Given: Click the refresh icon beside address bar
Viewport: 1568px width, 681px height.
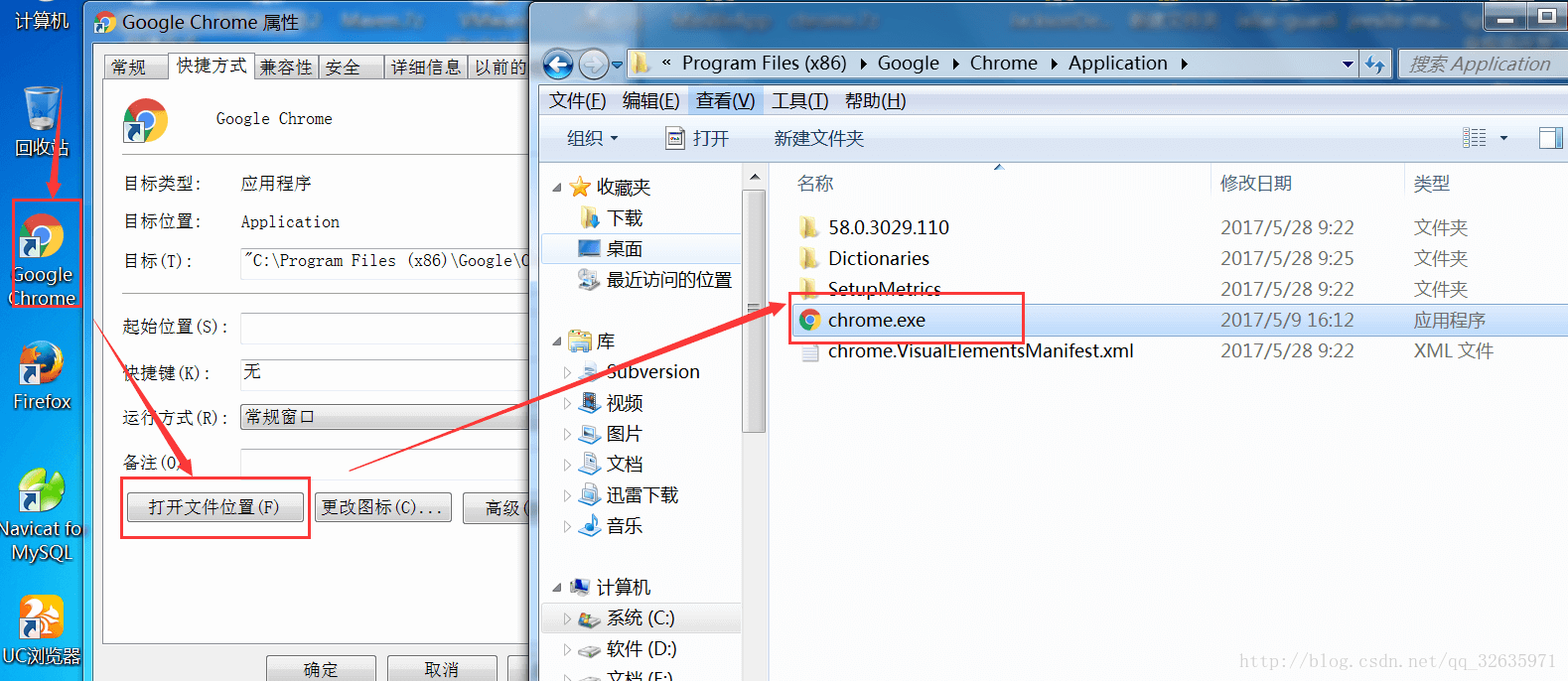Looking at the screenshot, I should click(1375, 65).
